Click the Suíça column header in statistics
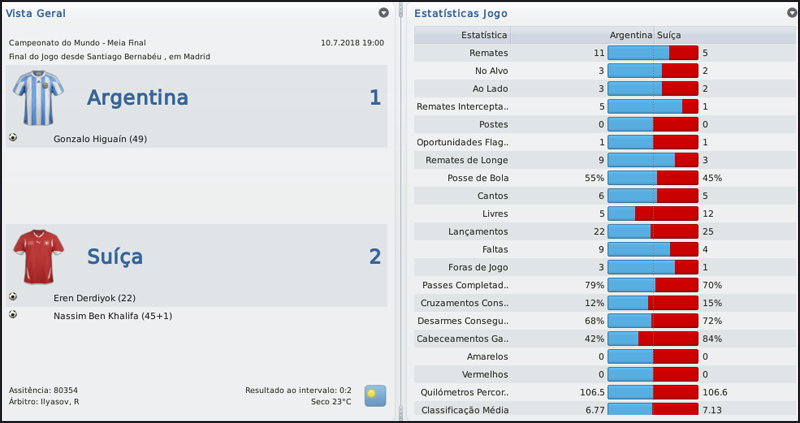This screenshot has width=800, height=423. coord(669,35)
